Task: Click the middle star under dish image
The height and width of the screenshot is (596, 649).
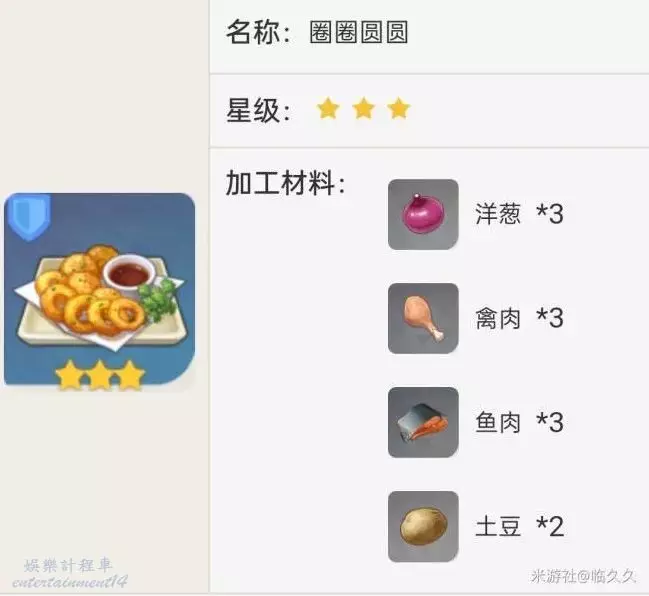Action: coord(101,375)
